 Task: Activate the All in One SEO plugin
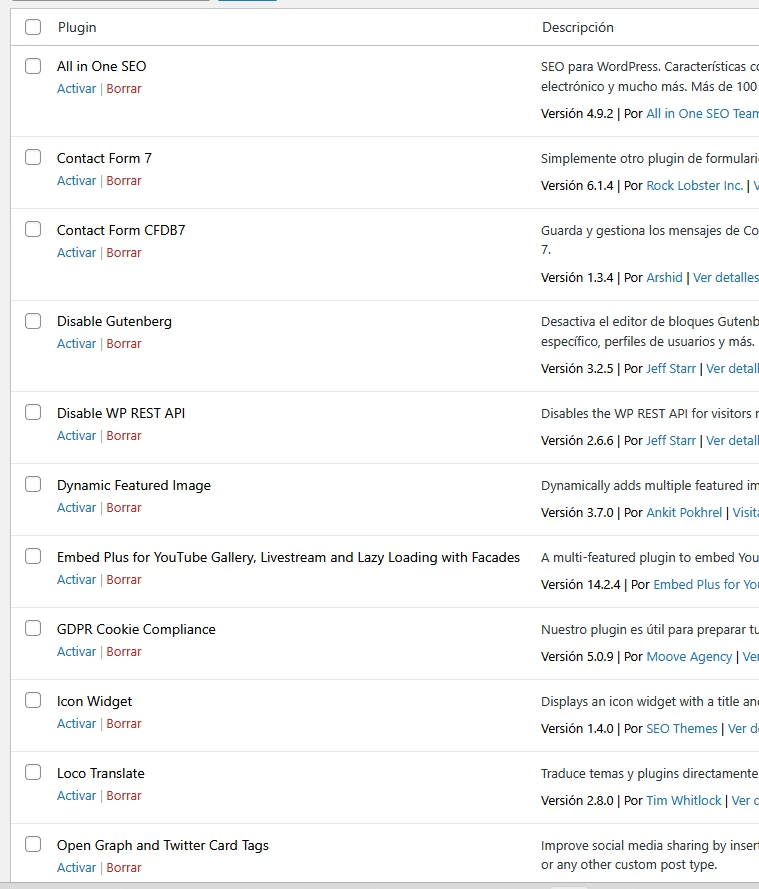point(77,88)
